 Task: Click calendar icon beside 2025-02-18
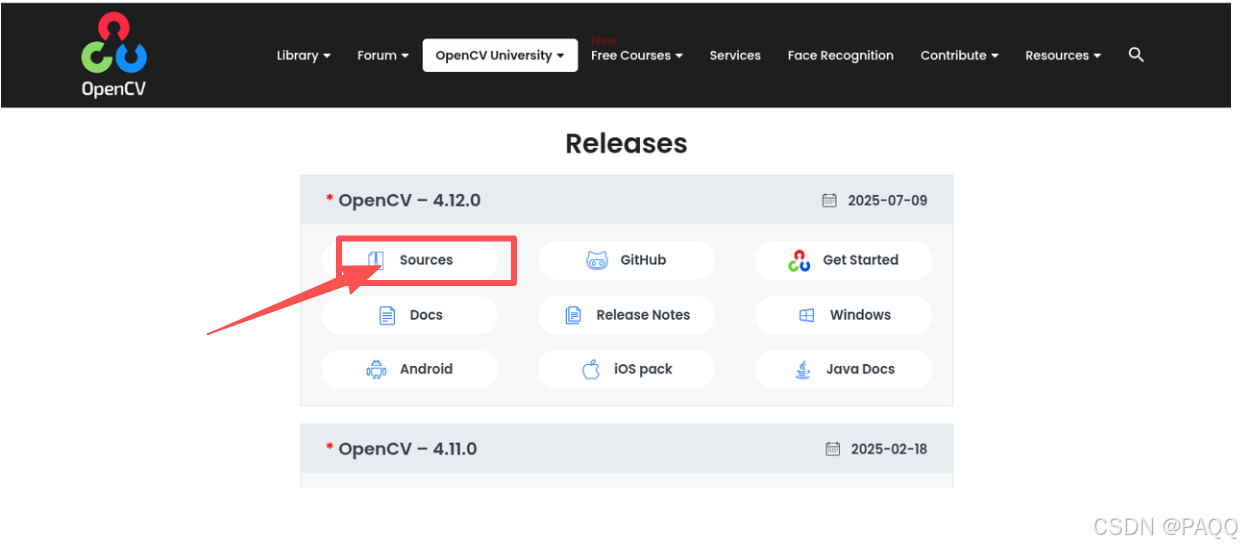(833, 449)
